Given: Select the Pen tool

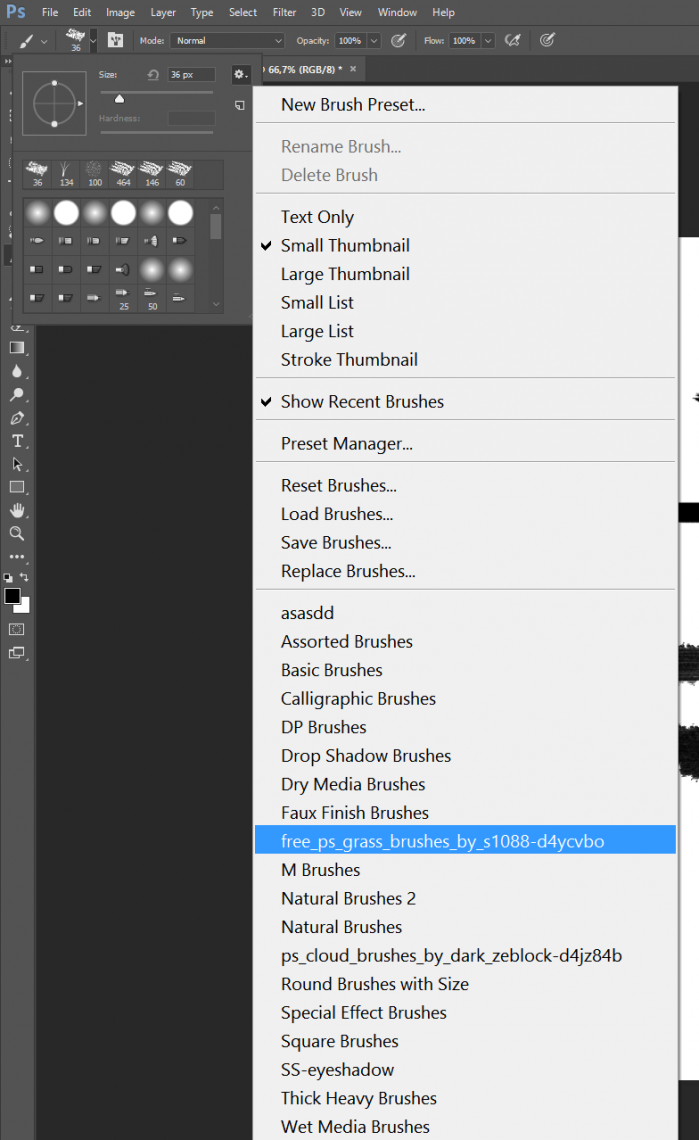Looking at the screenshot, I should (x=17, y=418).
